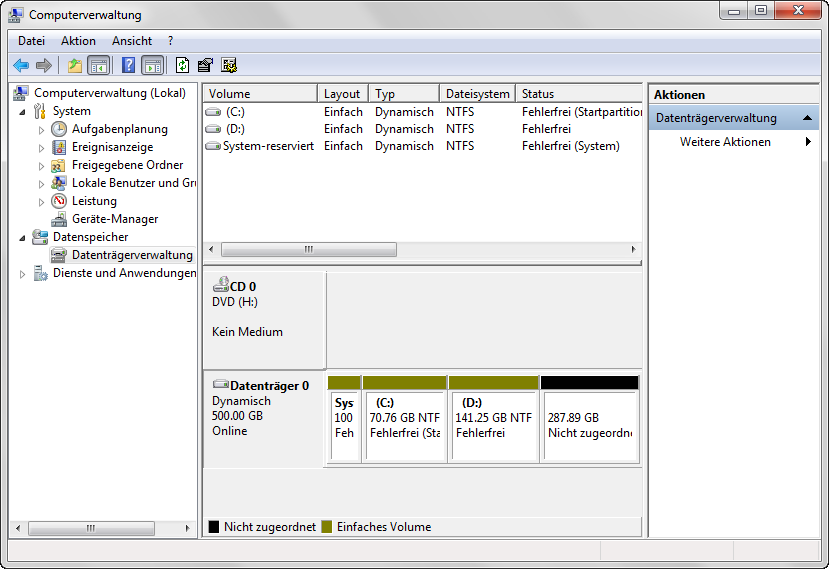Click the Computerverwaltung (Lokal) root icon
The height and width of the screenshot is (569, 829).
(21, 93)
